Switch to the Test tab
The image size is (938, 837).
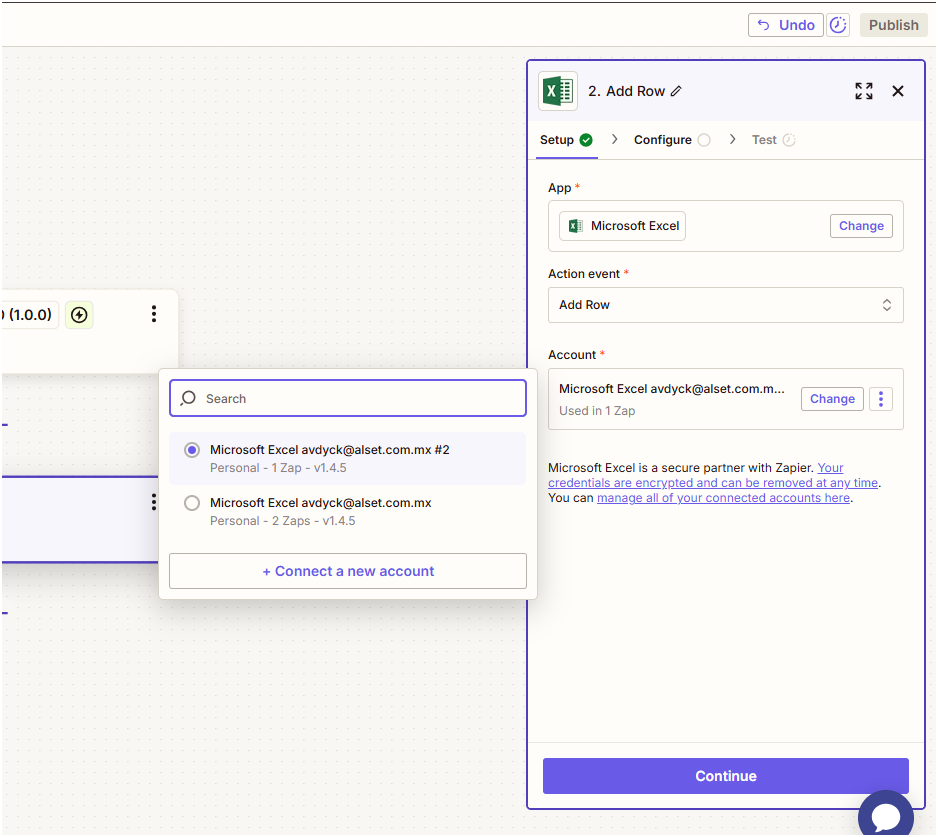[773, 140]
